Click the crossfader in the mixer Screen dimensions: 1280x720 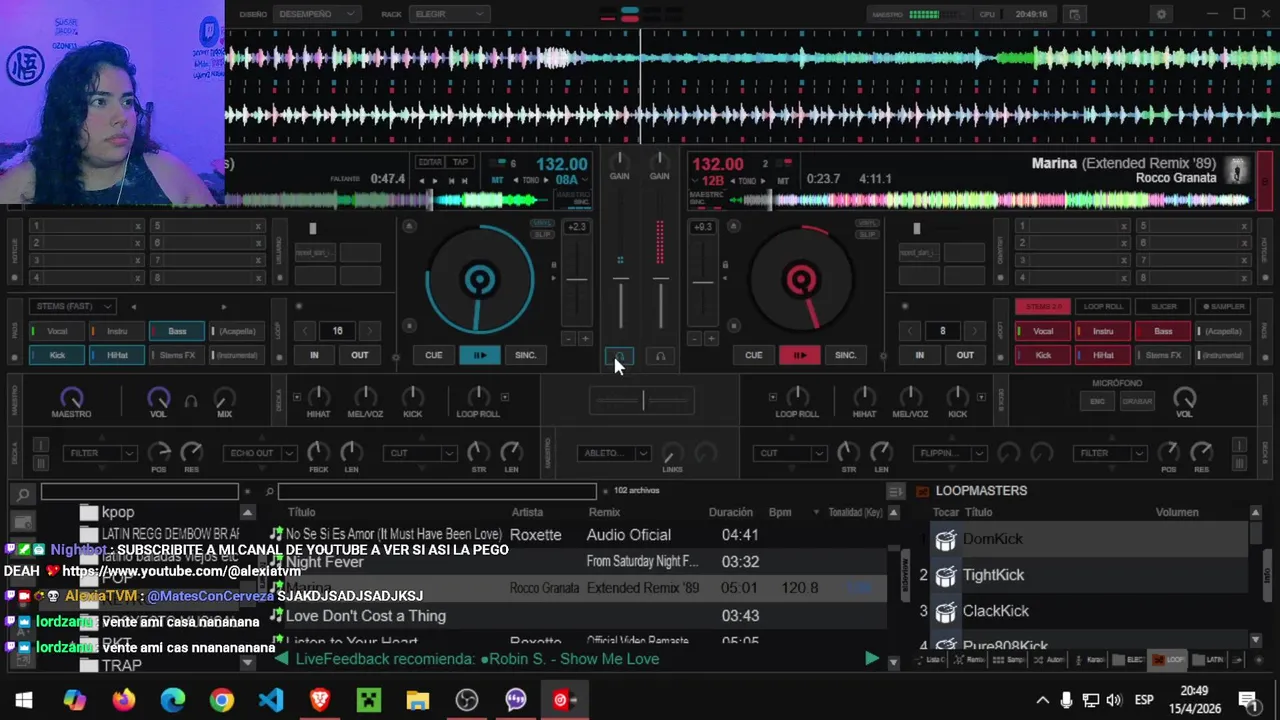641,401
